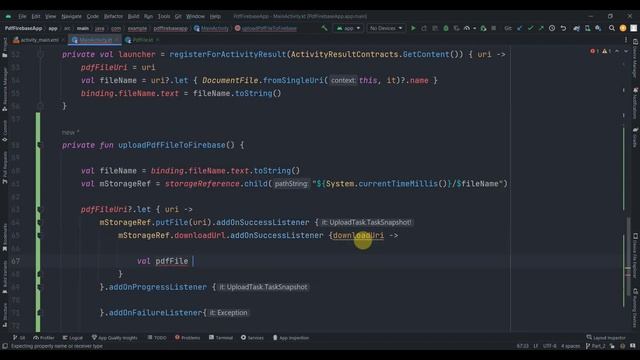Open the Navigate menu
Viewport: 640px width, 360px height.
71,16
